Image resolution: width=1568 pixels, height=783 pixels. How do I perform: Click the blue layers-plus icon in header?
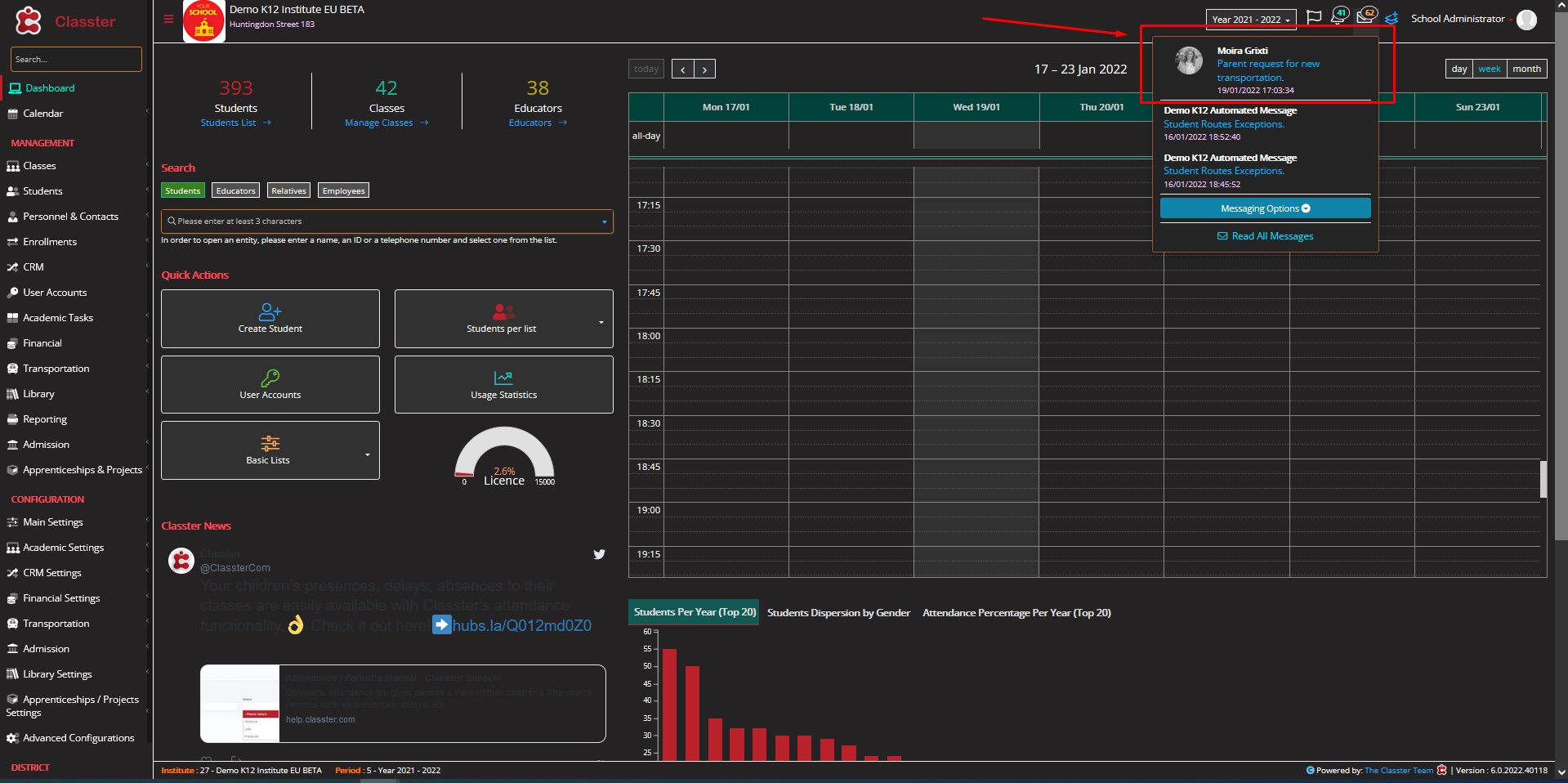pos(1392,18)
